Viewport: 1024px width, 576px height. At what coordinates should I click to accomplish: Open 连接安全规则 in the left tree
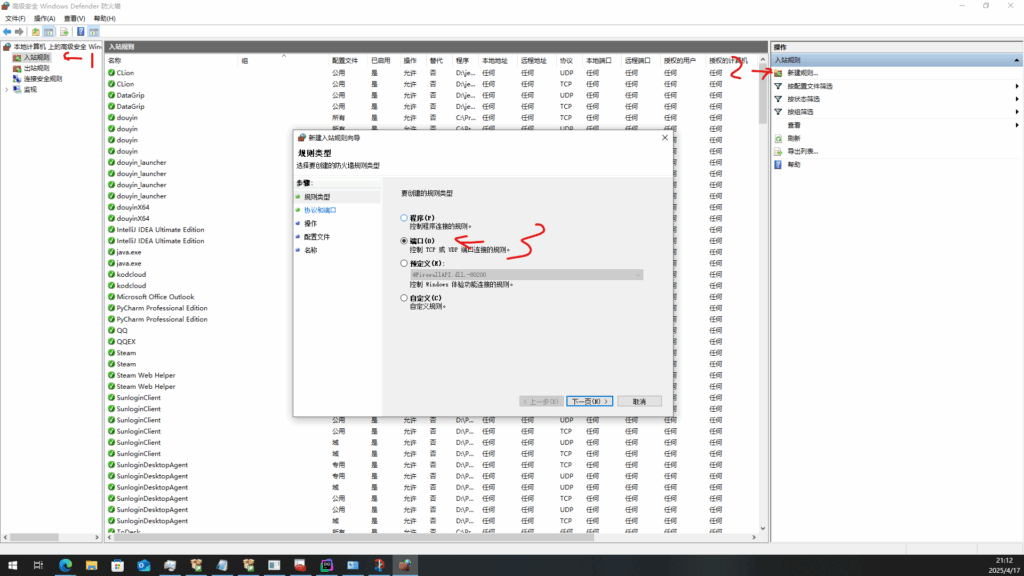(42, 79)
